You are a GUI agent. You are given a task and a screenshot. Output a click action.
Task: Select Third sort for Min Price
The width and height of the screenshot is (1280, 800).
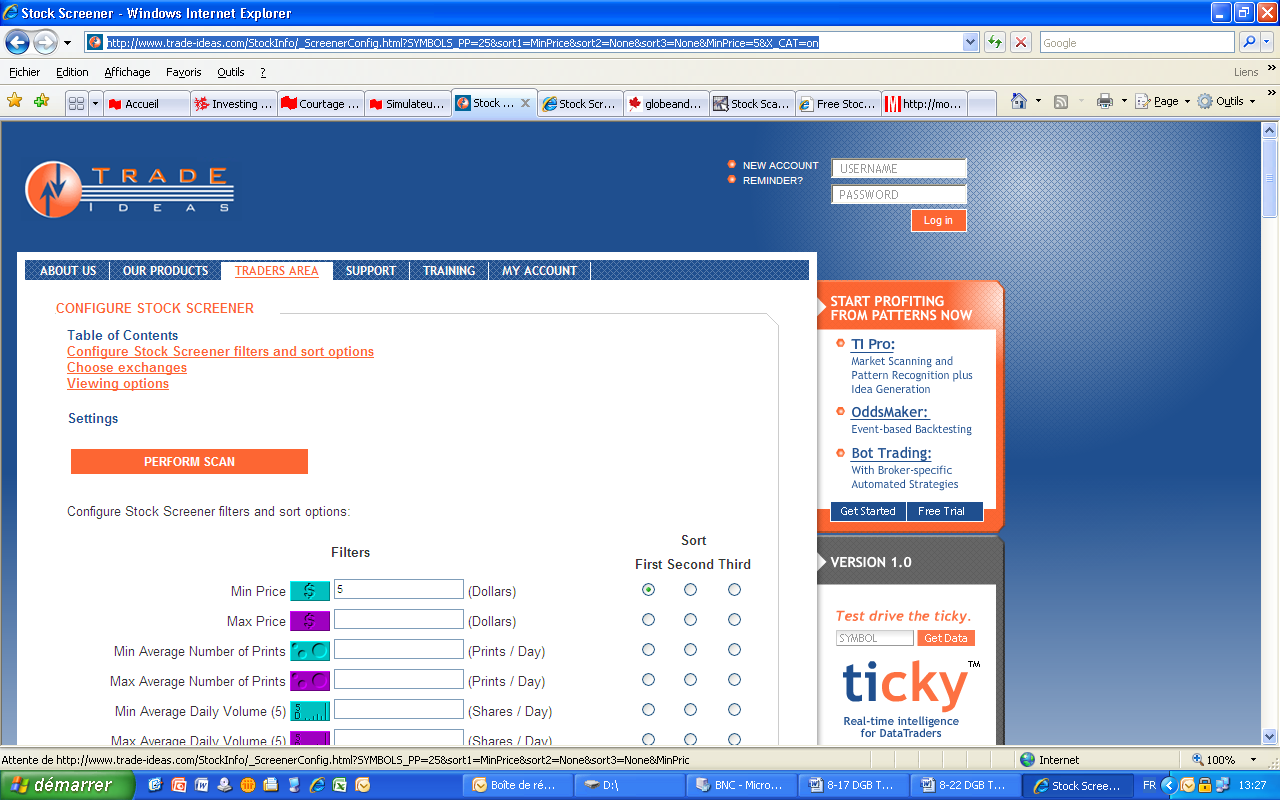pos(735,590)
